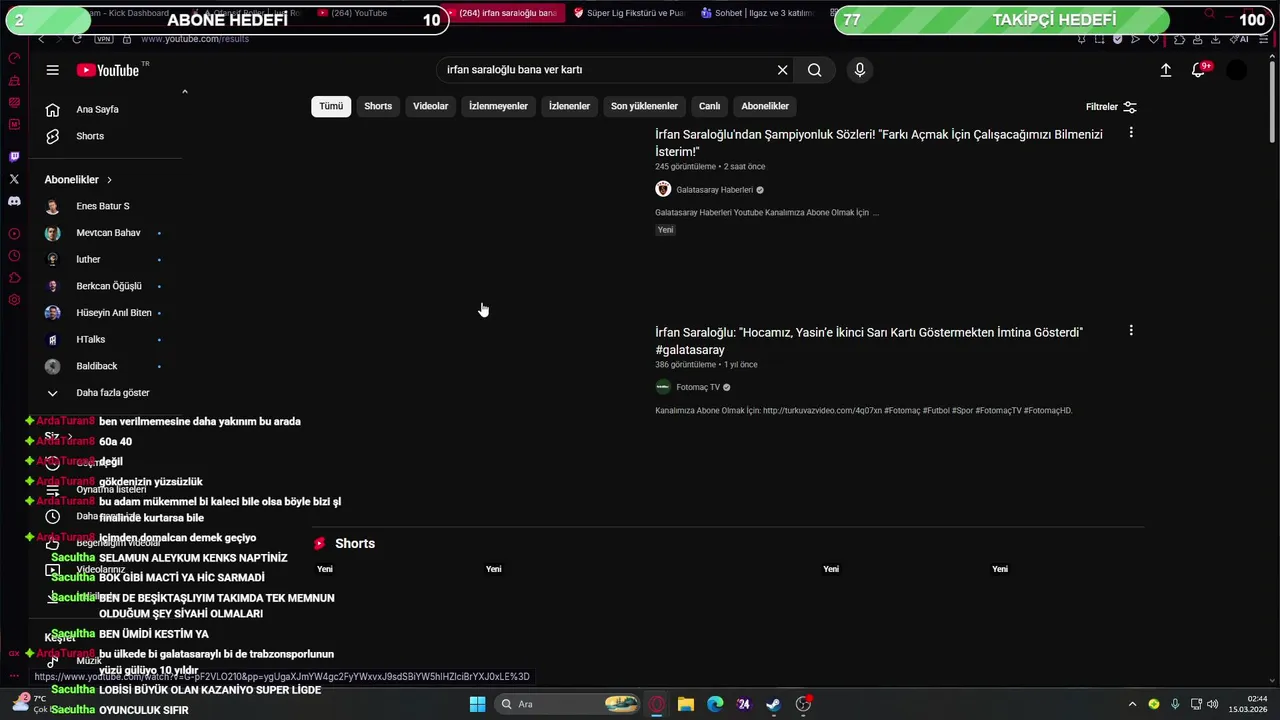Open OBS Studio from the taskbar
Viewport: 1280px width, 720px height.
(803, 704)
